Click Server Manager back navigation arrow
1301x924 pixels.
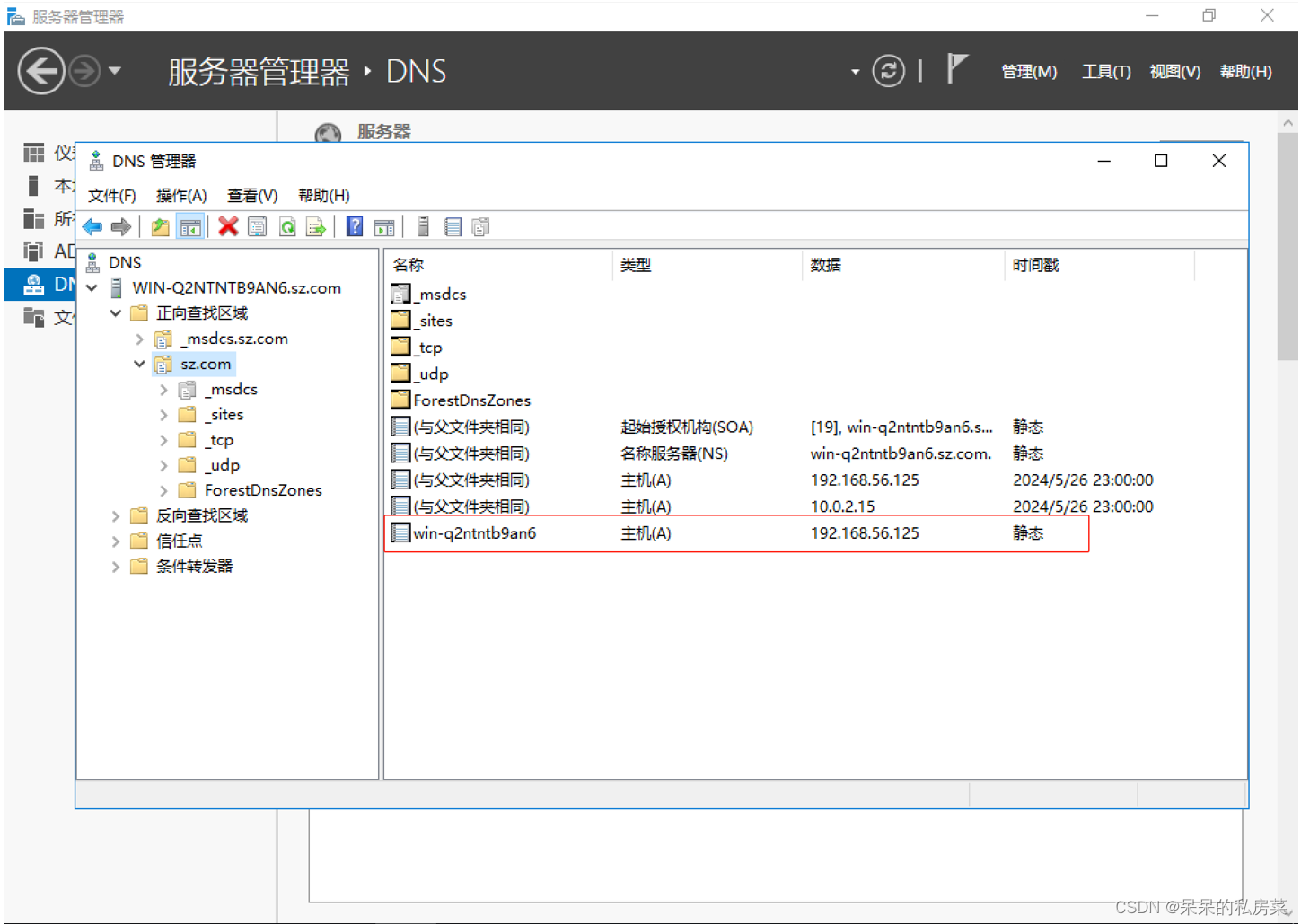tap(41, 71)
